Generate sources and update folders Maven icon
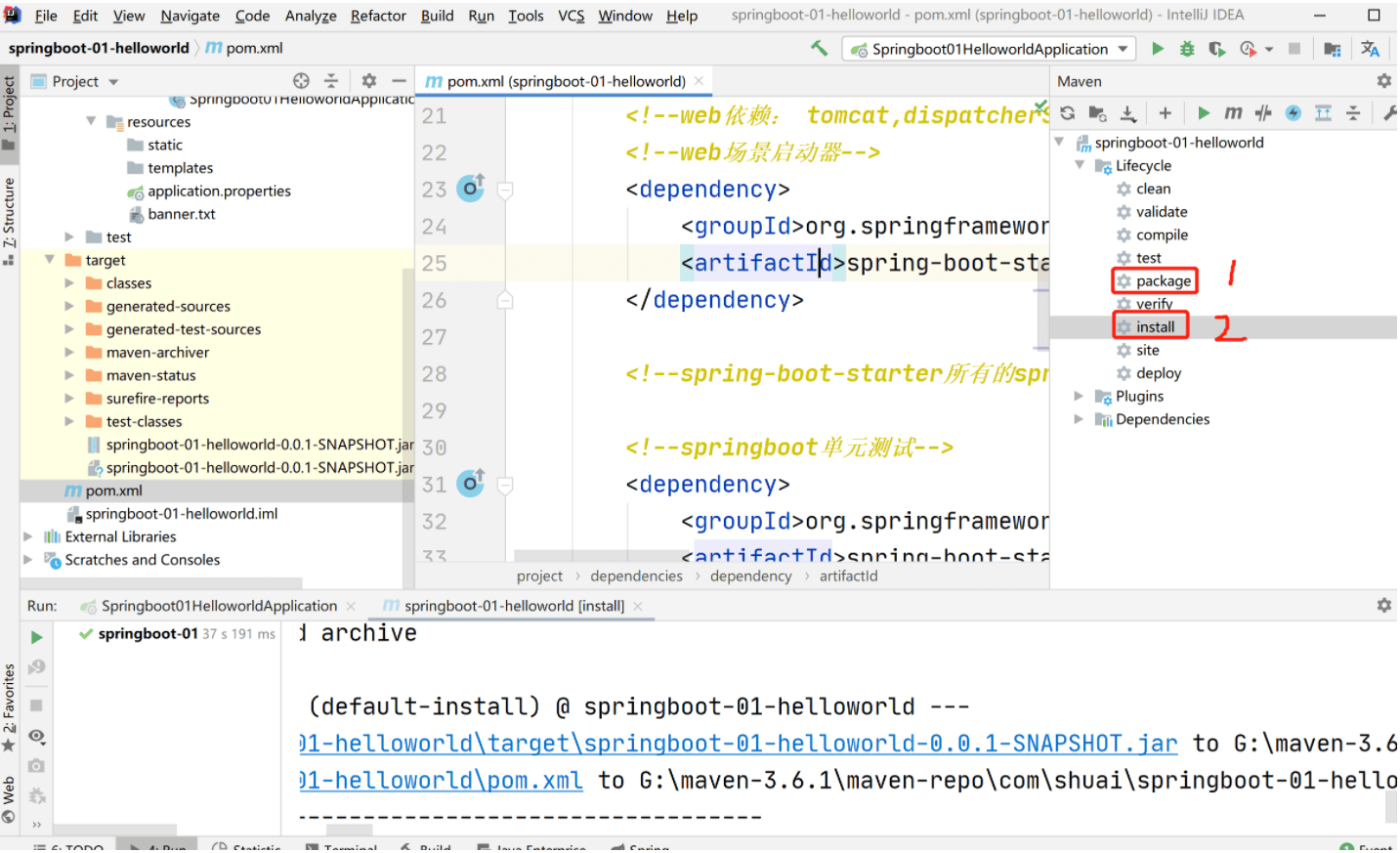Image resolution: width=1400 pixels, height=853 pixels. tap(1097, 113)
